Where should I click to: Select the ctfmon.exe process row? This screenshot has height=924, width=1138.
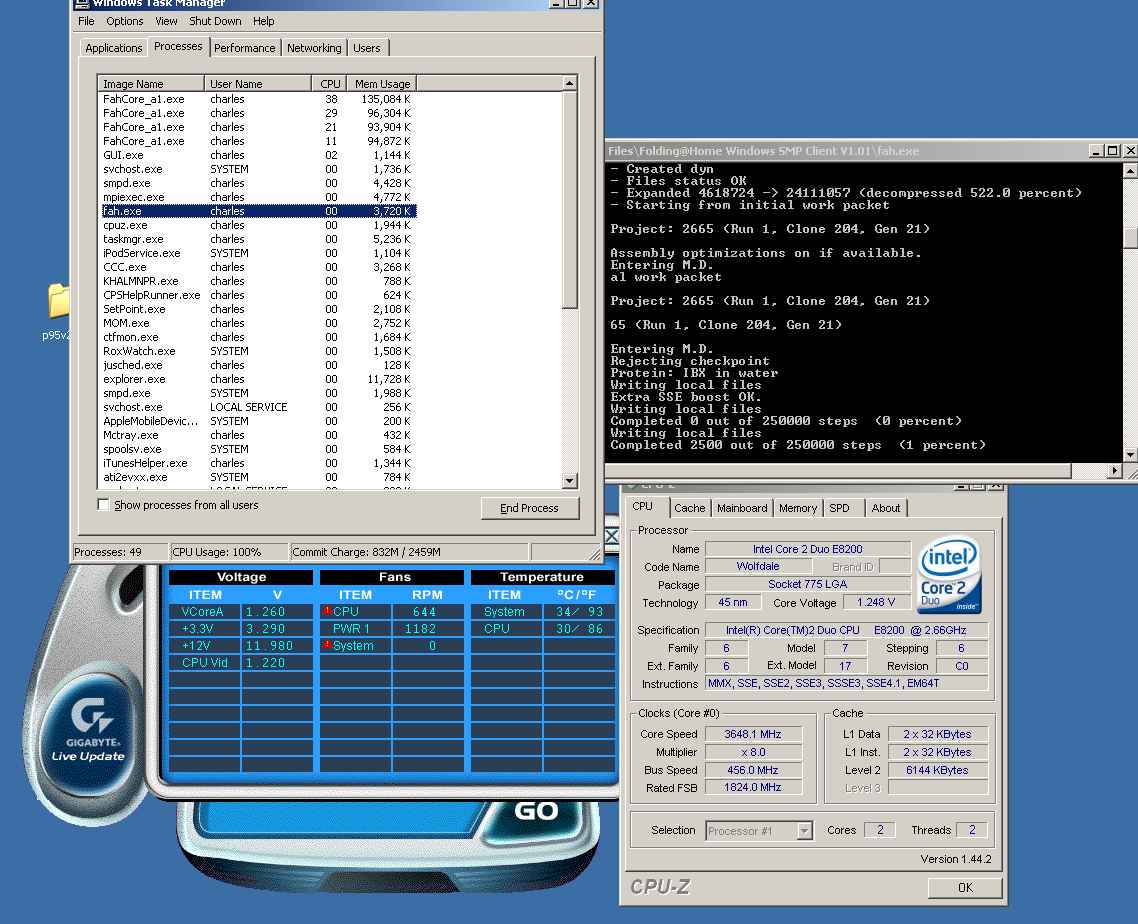click(258, 337)
